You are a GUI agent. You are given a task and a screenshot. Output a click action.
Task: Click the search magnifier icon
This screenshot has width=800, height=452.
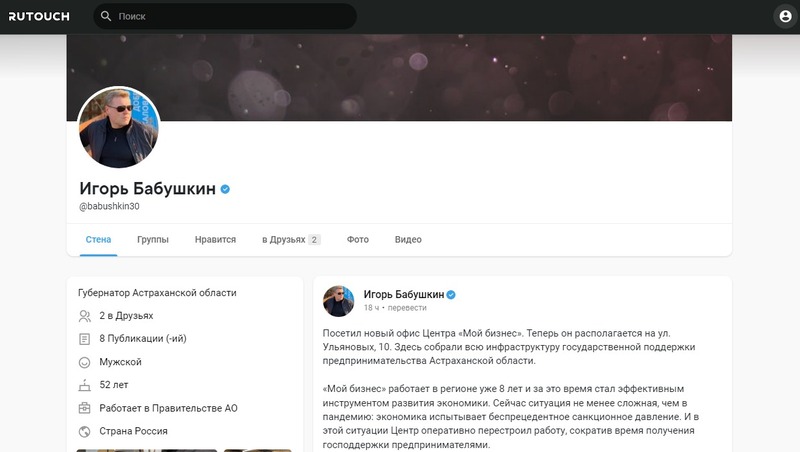(106, 16)
